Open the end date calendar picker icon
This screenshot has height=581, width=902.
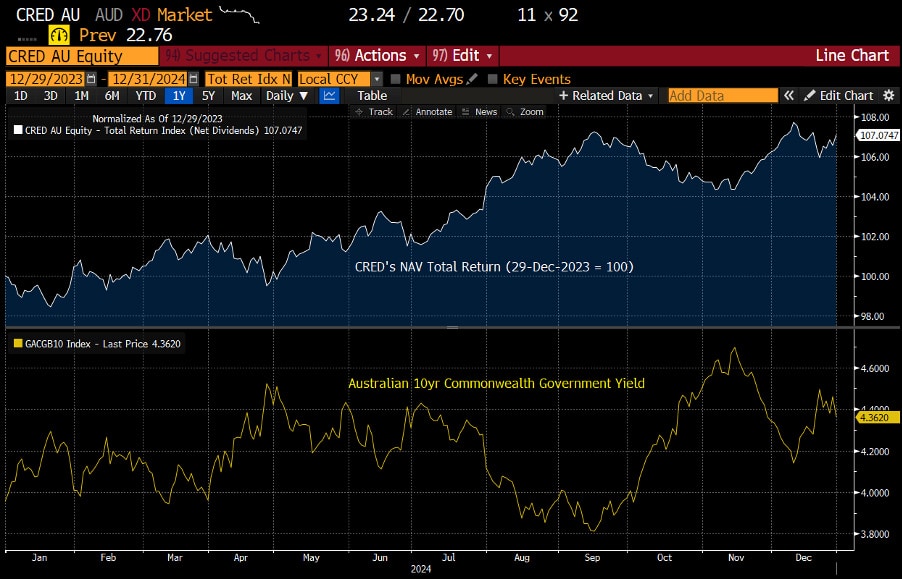click(x=194, y=79)
